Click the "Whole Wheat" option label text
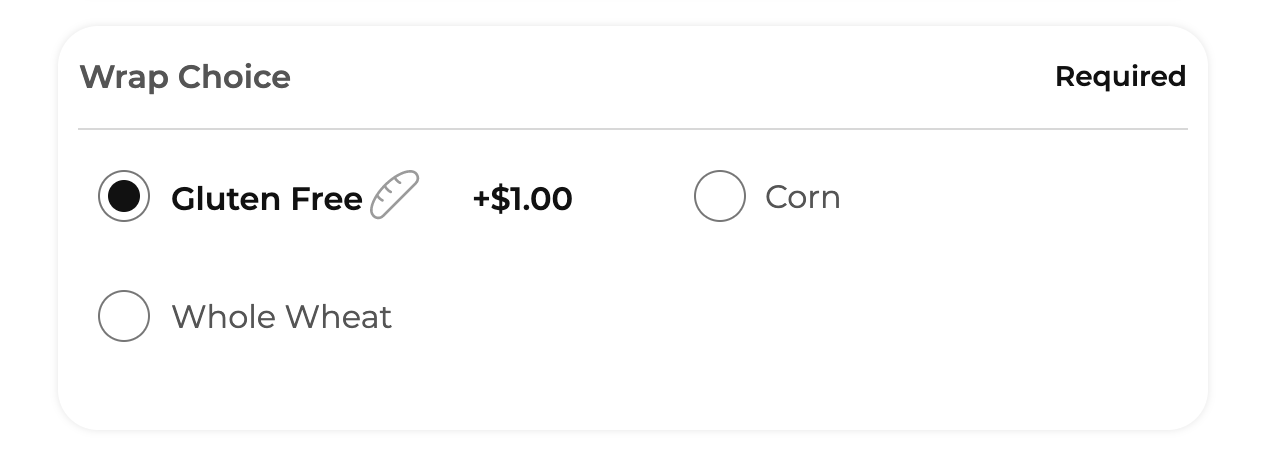 point(281,317)
